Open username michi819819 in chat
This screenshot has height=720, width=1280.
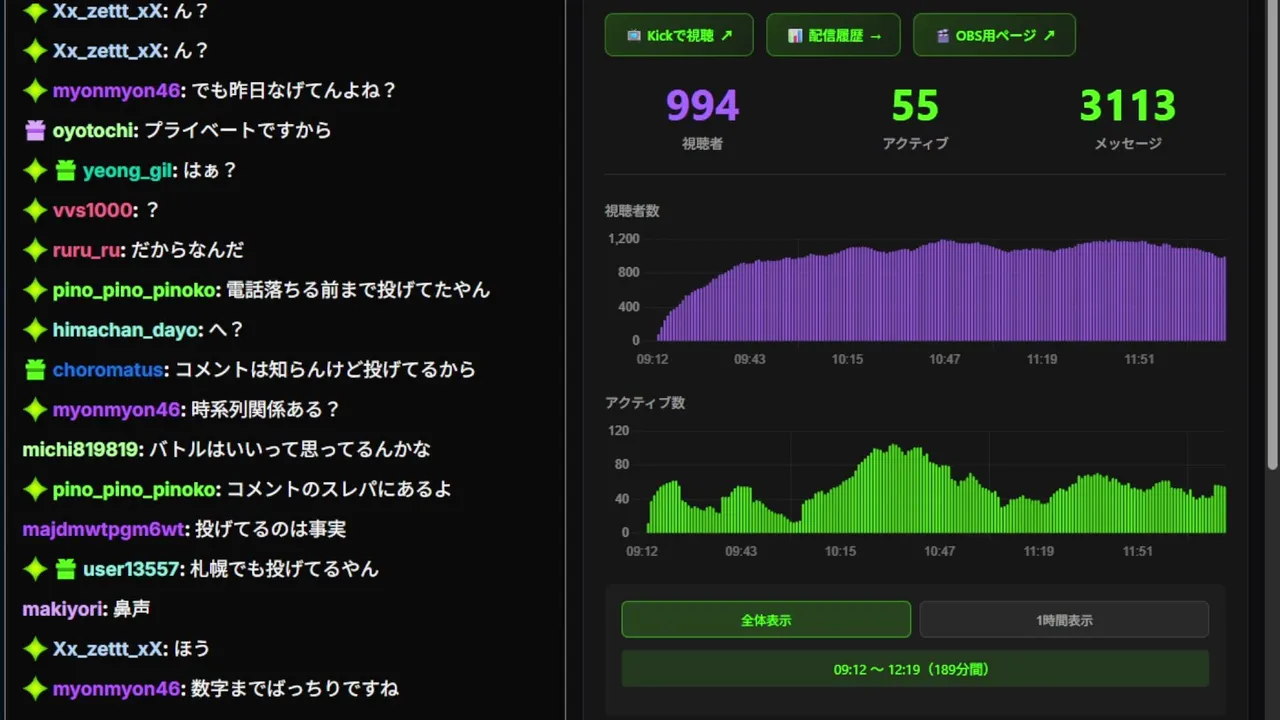pyautogui.click(x=80, y=450)
